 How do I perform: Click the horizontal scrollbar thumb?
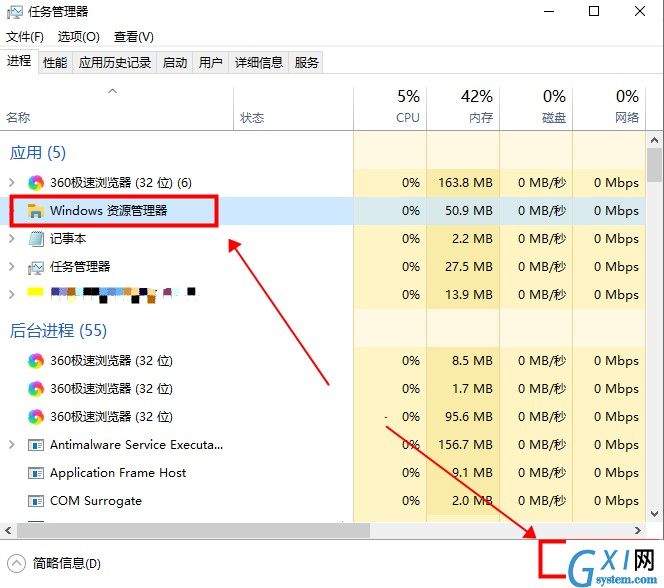click(194, 530)
